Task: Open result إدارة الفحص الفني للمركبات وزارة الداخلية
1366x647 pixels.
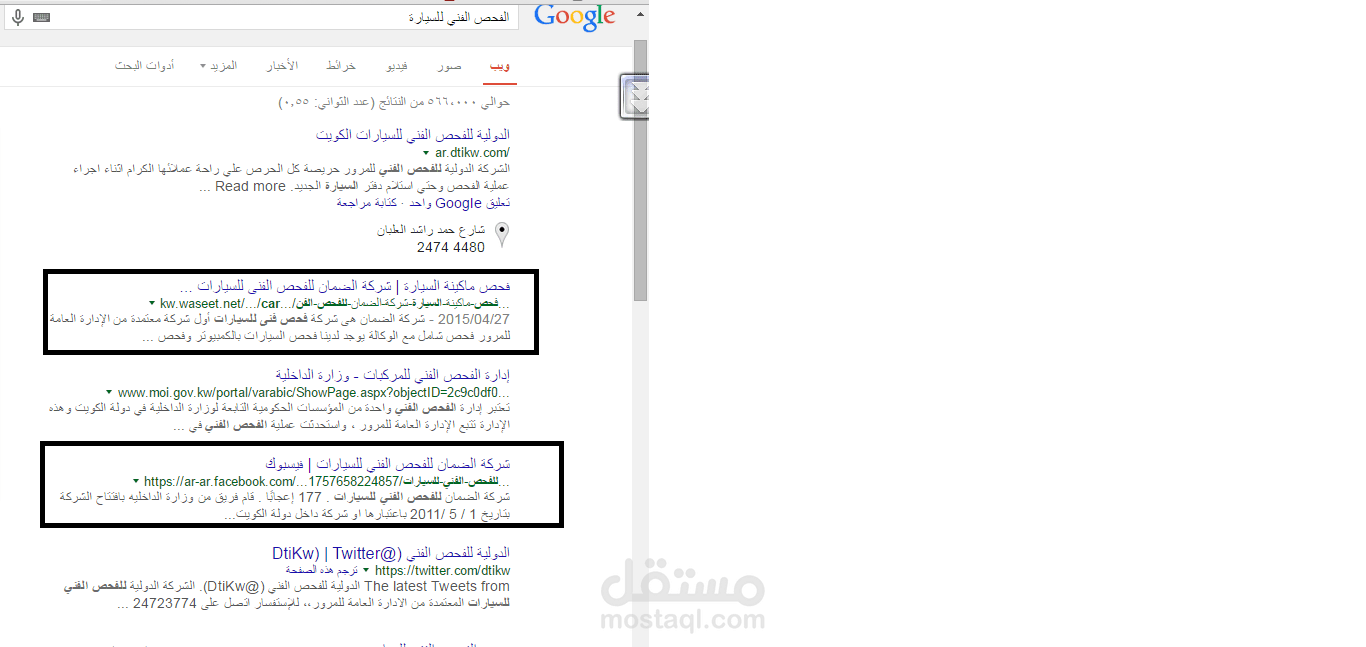Action: point(393,375)
